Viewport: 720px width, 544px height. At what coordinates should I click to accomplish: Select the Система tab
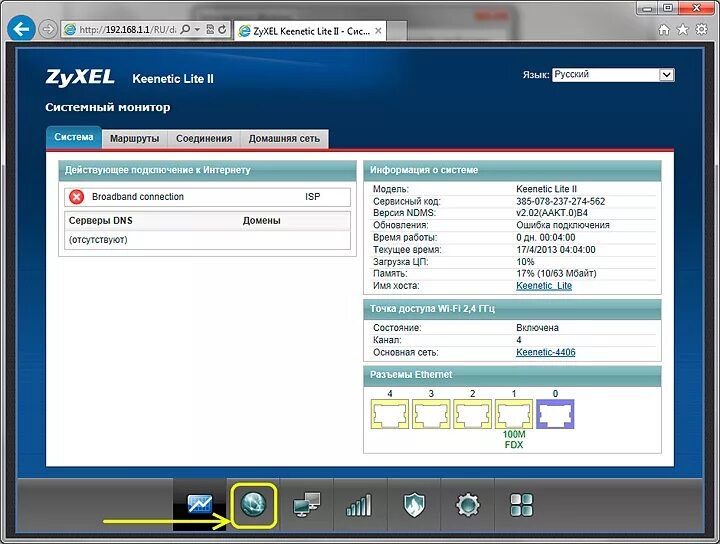(73, 137)
